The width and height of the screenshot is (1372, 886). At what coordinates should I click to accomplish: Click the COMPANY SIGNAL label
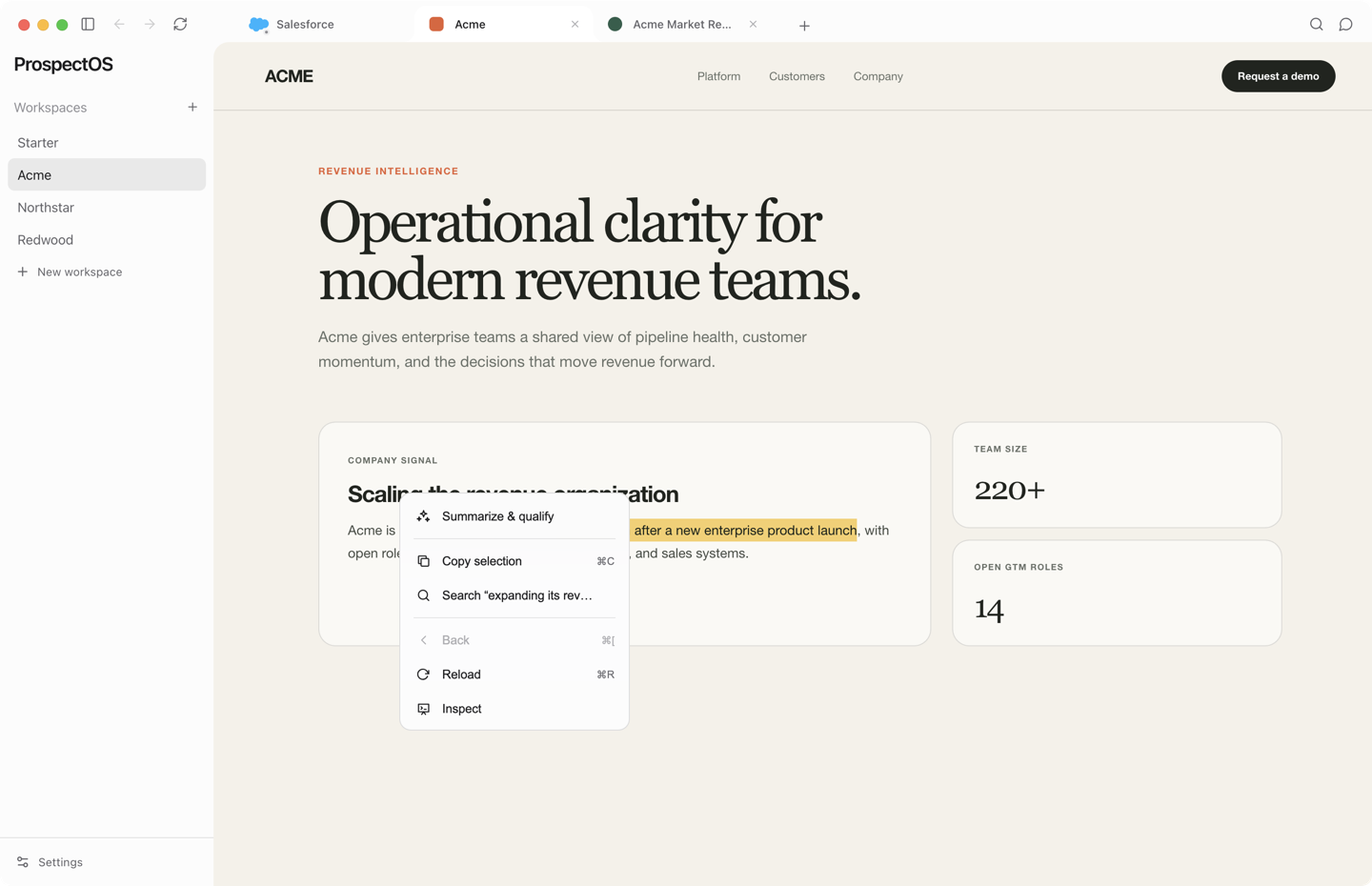point(393,460)
